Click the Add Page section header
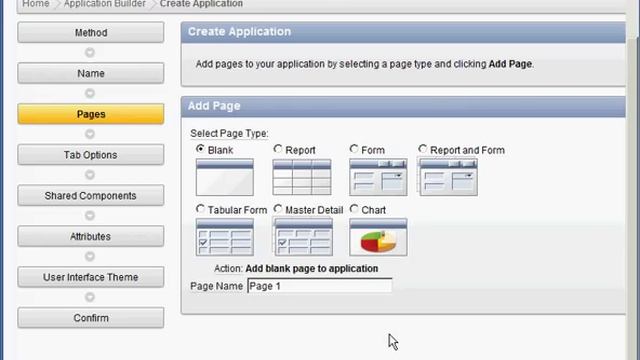640x360 pixels. [403, 107]
